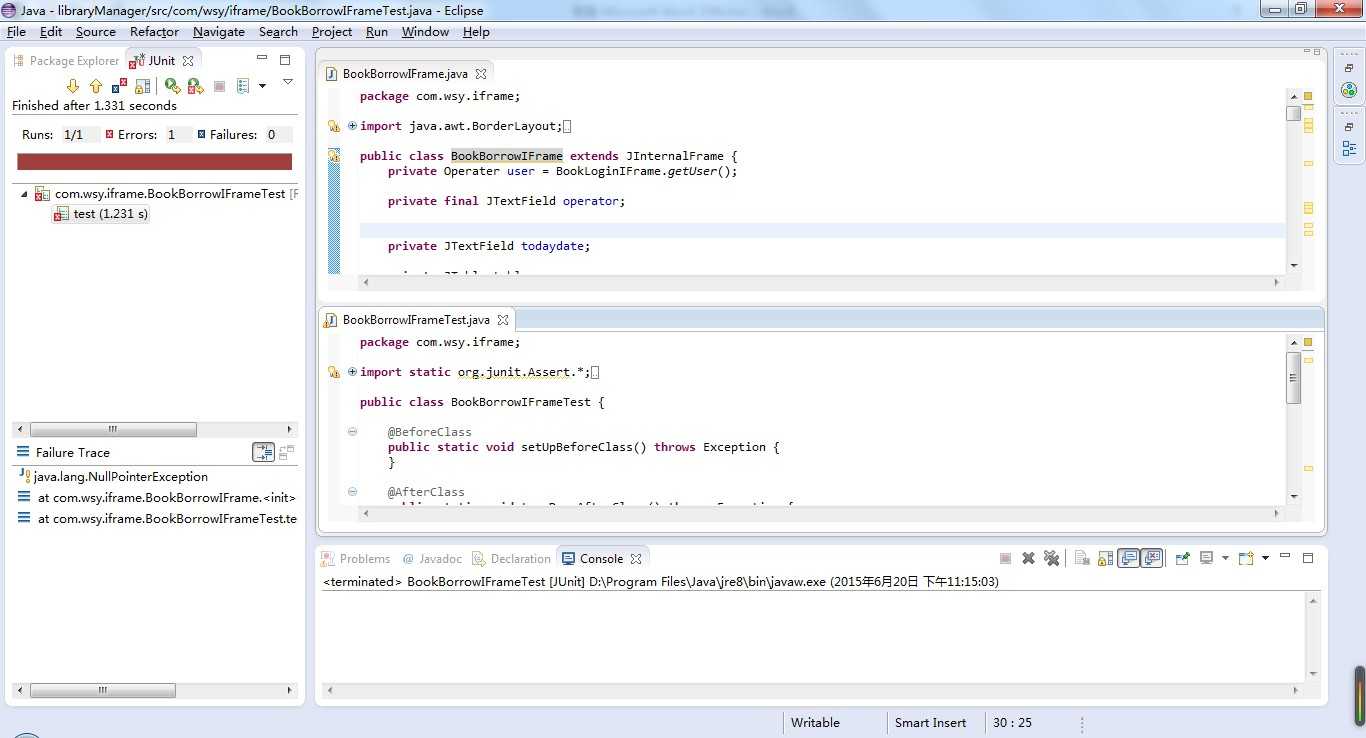
Task: Rerun failed tests first icon
Action: tap(196, 86)
